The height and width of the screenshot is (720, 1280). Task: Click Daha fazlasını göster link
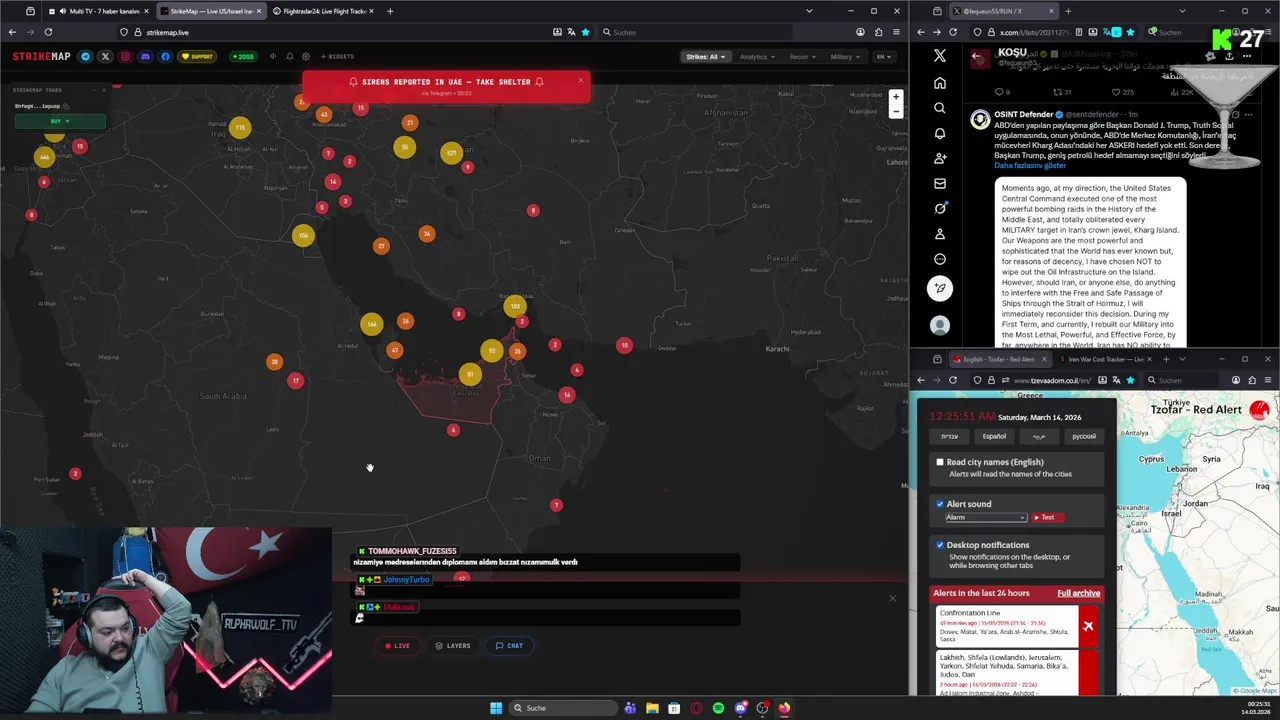1029,166
